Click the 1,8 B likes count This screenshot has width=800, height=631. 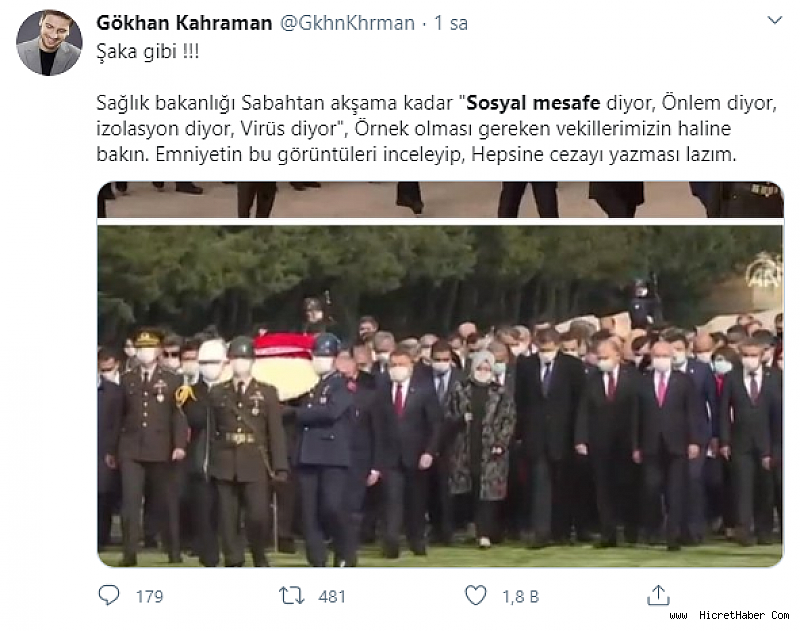point(520,596)
